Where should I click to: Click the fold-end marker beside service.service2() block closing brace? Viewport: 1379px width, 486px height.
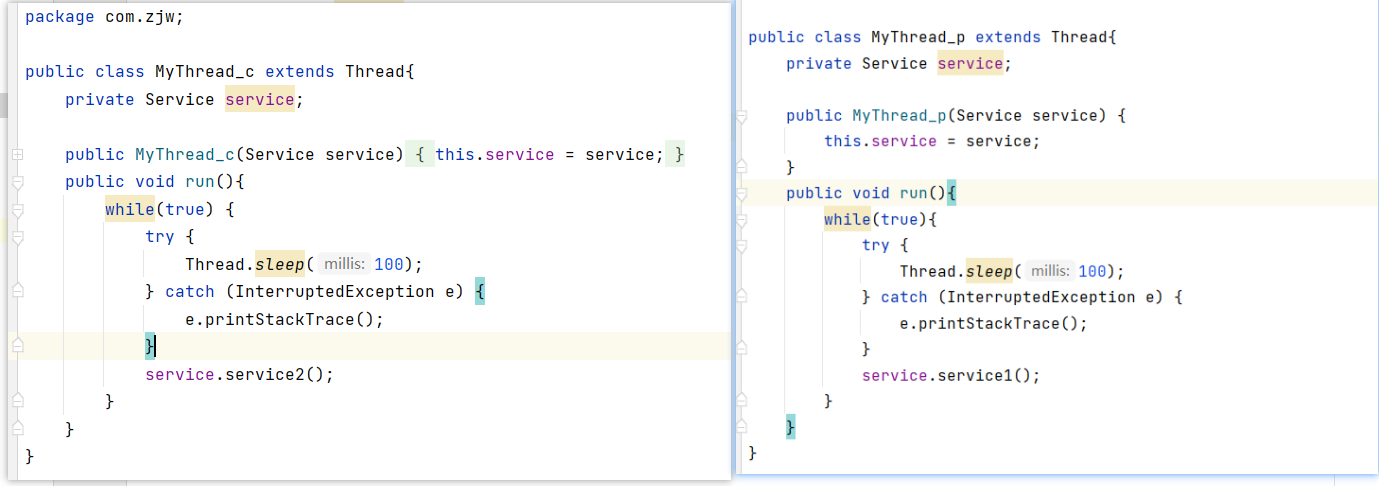[17, 401]
